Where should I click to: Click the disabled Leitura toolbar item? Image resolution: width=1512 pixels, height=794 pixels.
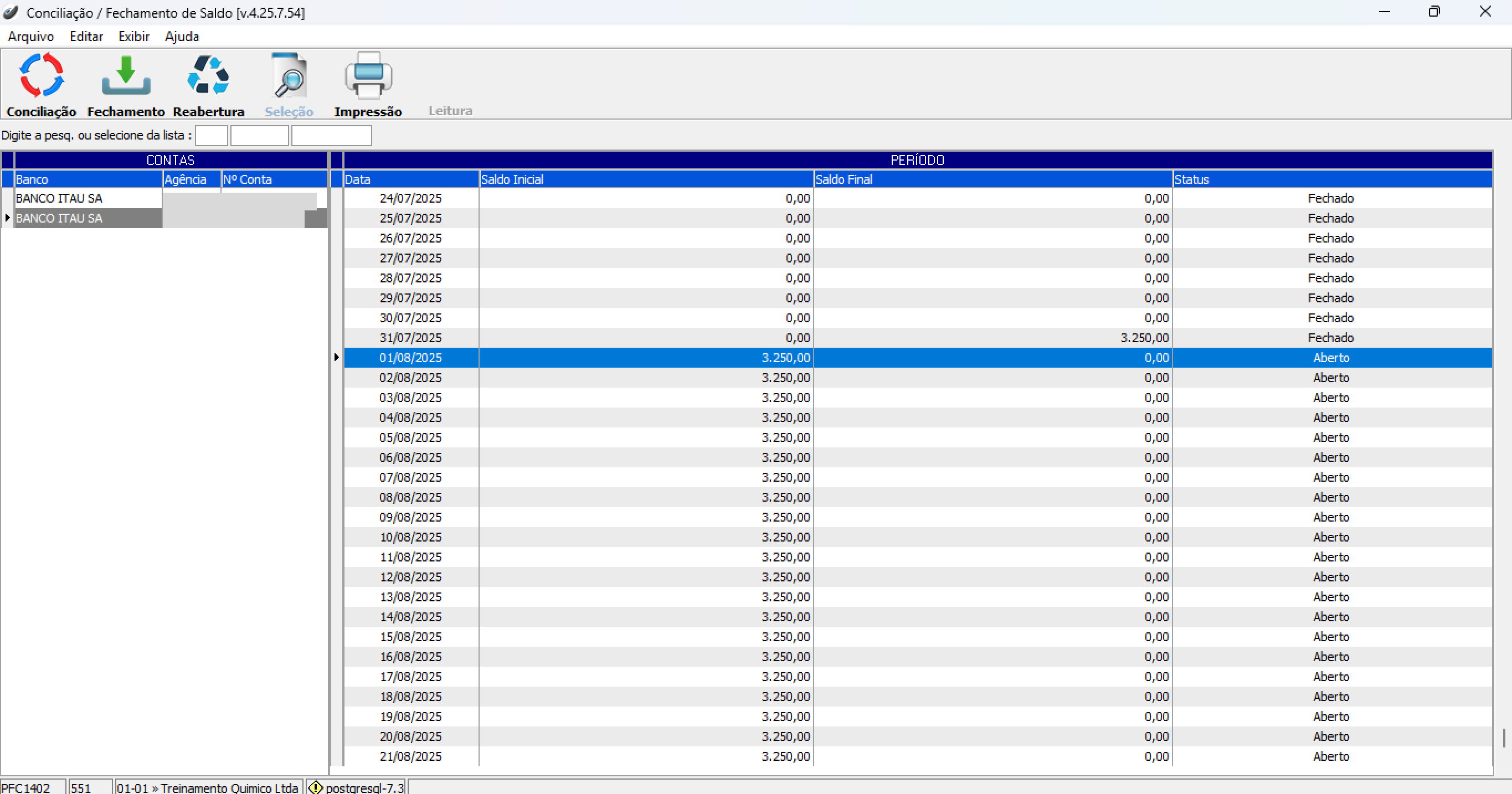pyautogui.click(x=450, y=110)
